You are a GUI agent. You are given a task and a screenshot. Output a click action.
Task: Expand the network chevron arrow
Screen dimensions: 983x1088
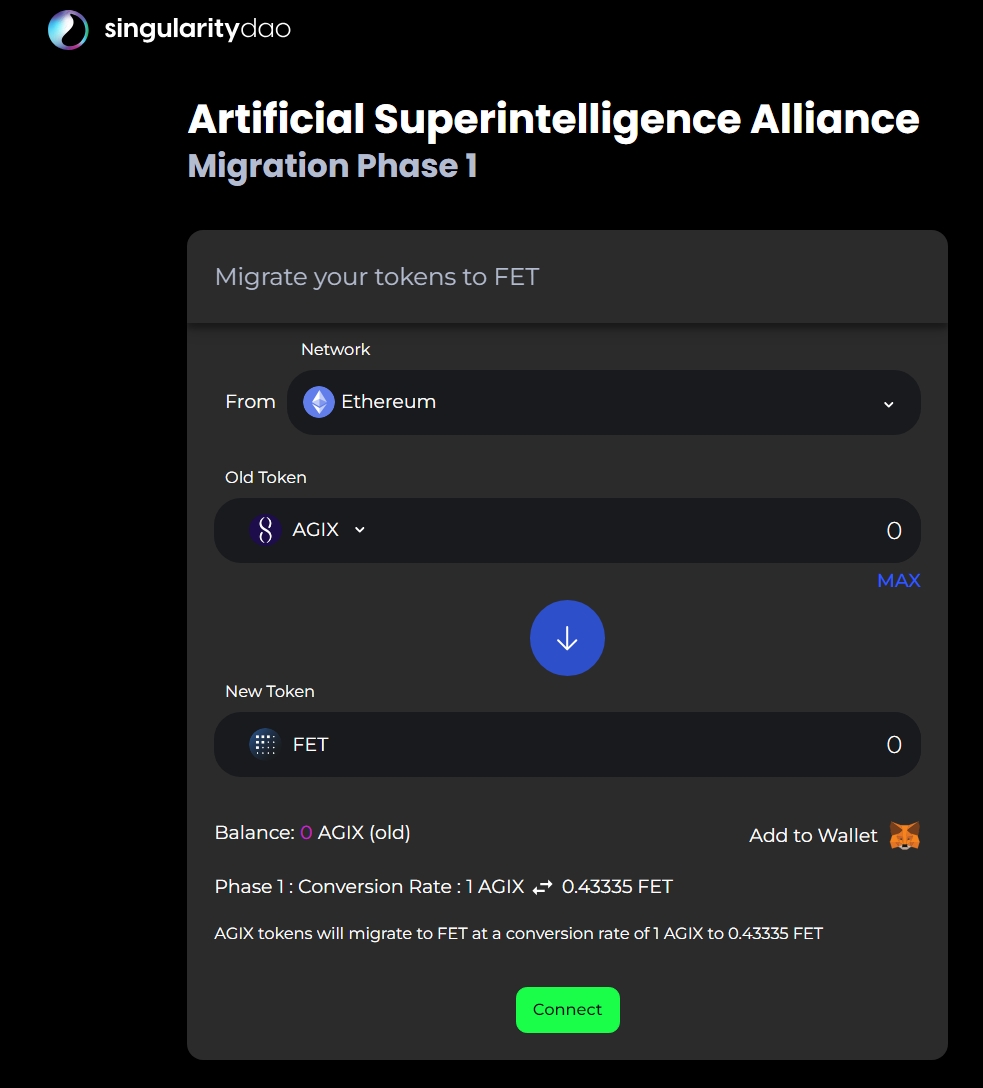[888, 404]
